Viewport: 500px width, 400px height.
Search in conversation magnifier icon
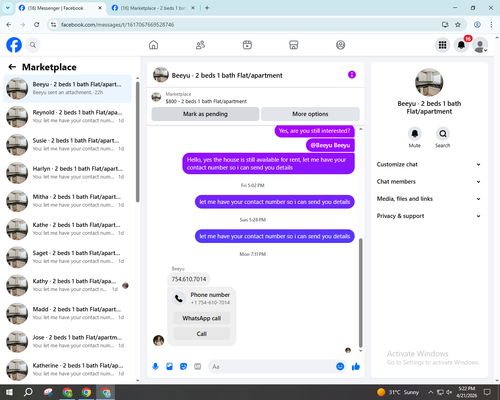coord(443,134)
